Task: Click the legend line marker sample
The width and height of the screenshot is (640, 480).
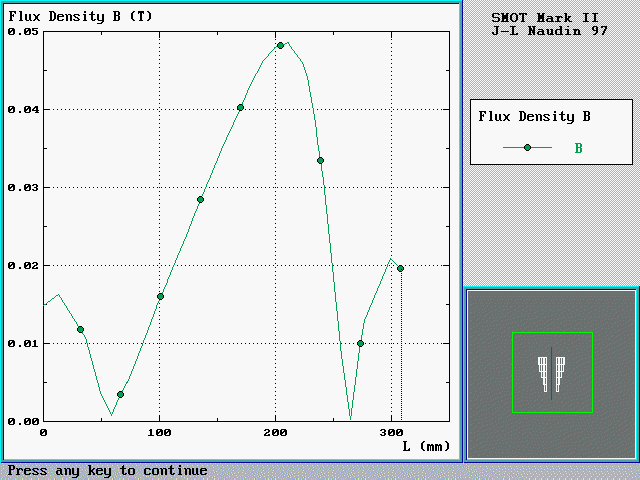Action: pos(527,147)
